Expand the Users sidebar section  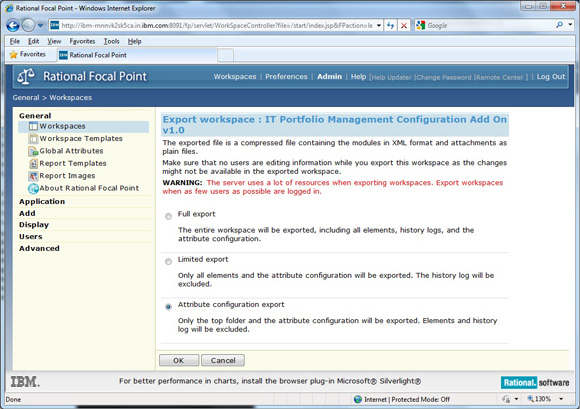(30, 237)
